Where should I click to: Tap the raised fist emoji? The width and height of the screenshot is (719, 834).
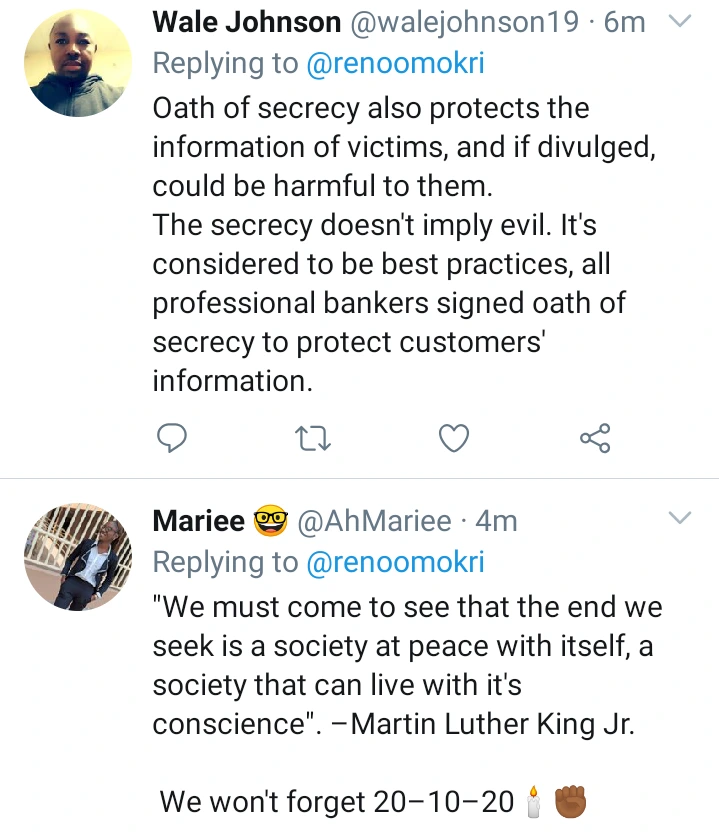[x=568, y=801]
